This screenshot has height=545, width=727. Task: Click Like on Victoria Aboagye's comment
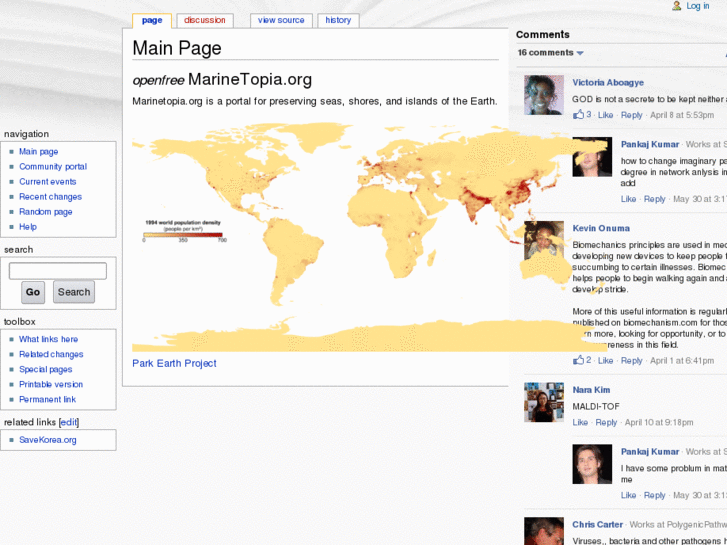pos(605,115)
